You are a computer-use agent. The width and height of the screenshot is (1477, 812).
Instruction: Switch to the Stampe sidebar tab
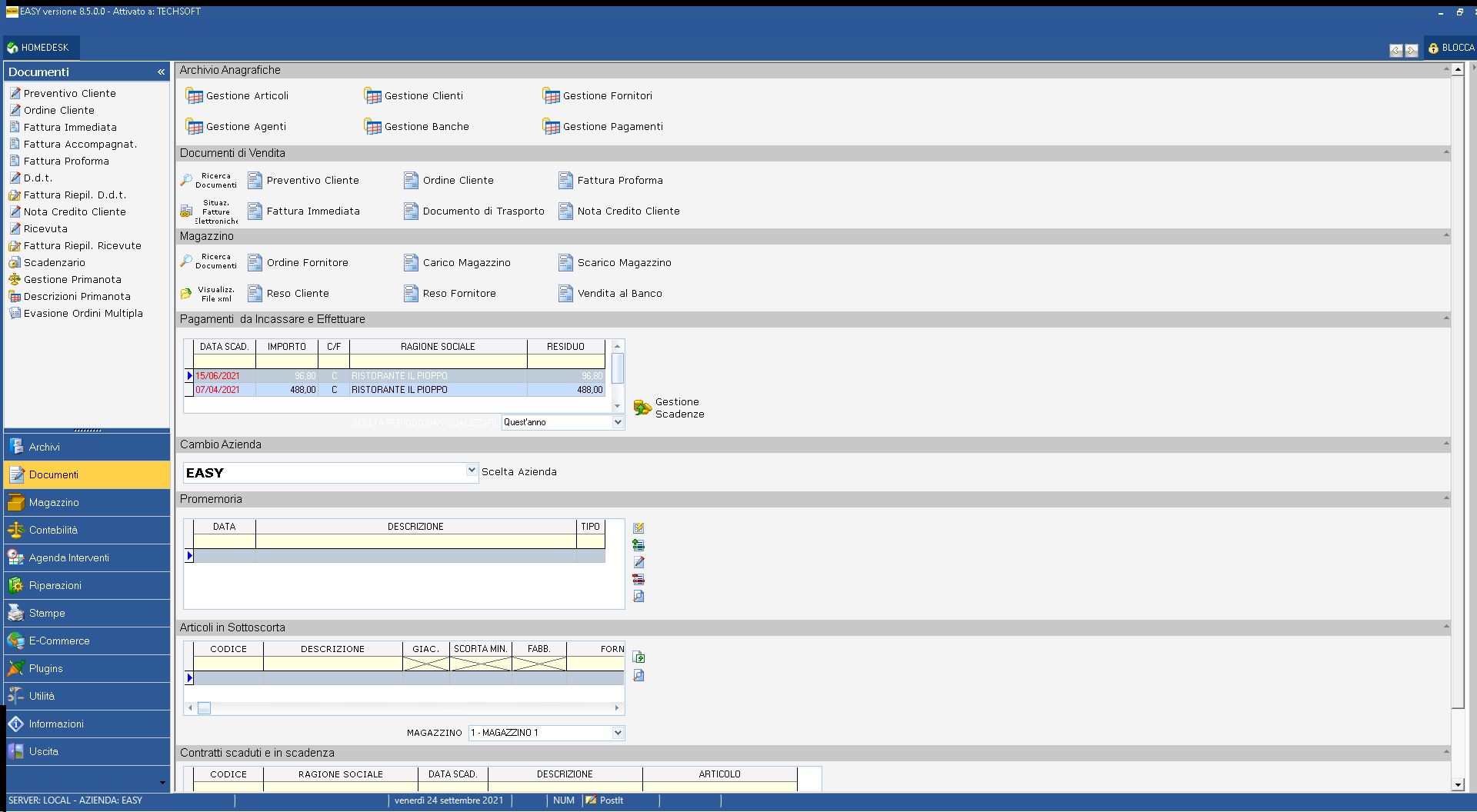pos(87,613)
